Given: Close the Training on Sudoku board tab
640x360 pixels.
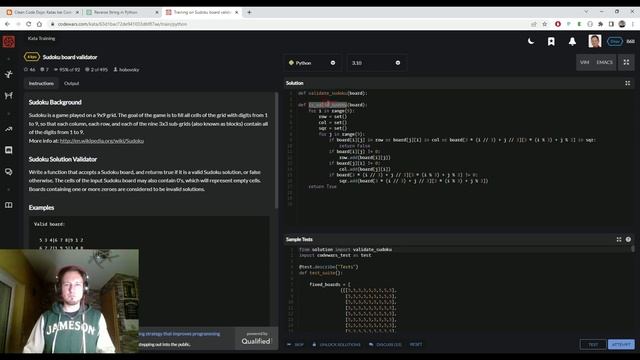Looking at the screenshot, I should coord(236,12).
